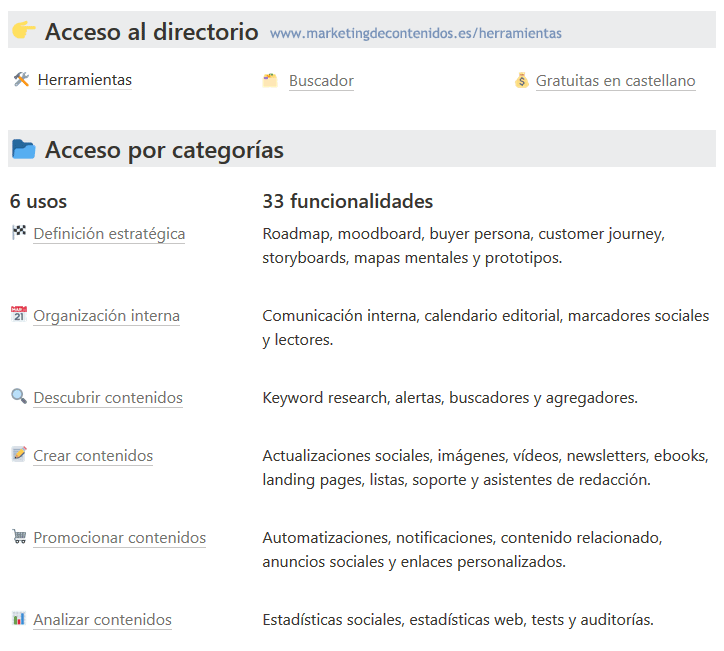This screenshot has height=651, width=724.
Task: Click the folder icon beside Buscador
Action: click(270, 80)
